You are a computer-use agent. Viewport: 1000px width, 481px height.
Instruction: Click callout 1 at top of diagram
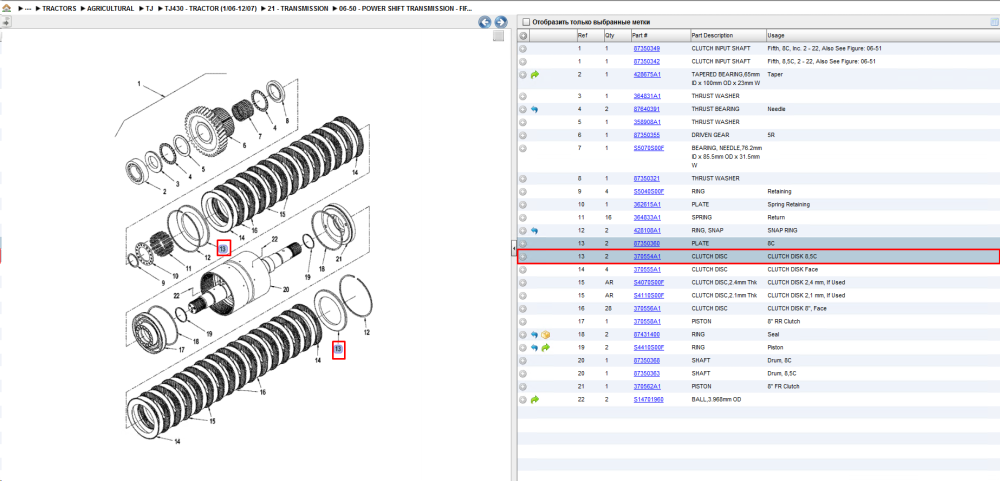pos(138,84)
